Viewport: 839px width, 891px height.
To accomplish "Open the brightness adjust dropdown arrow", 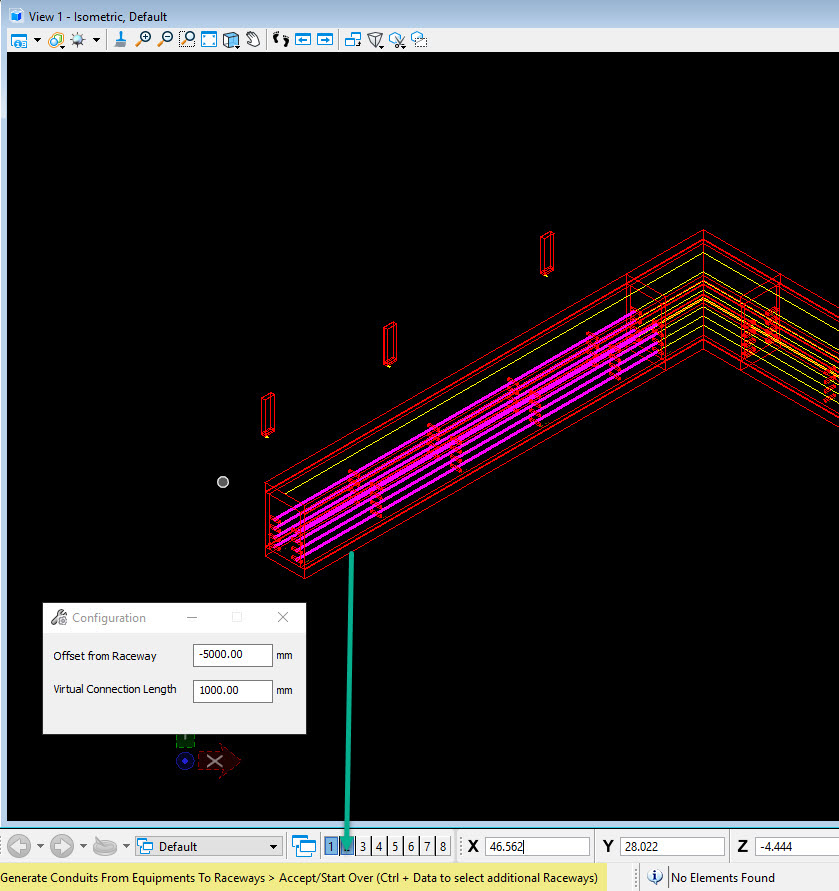I will point(97,40).
